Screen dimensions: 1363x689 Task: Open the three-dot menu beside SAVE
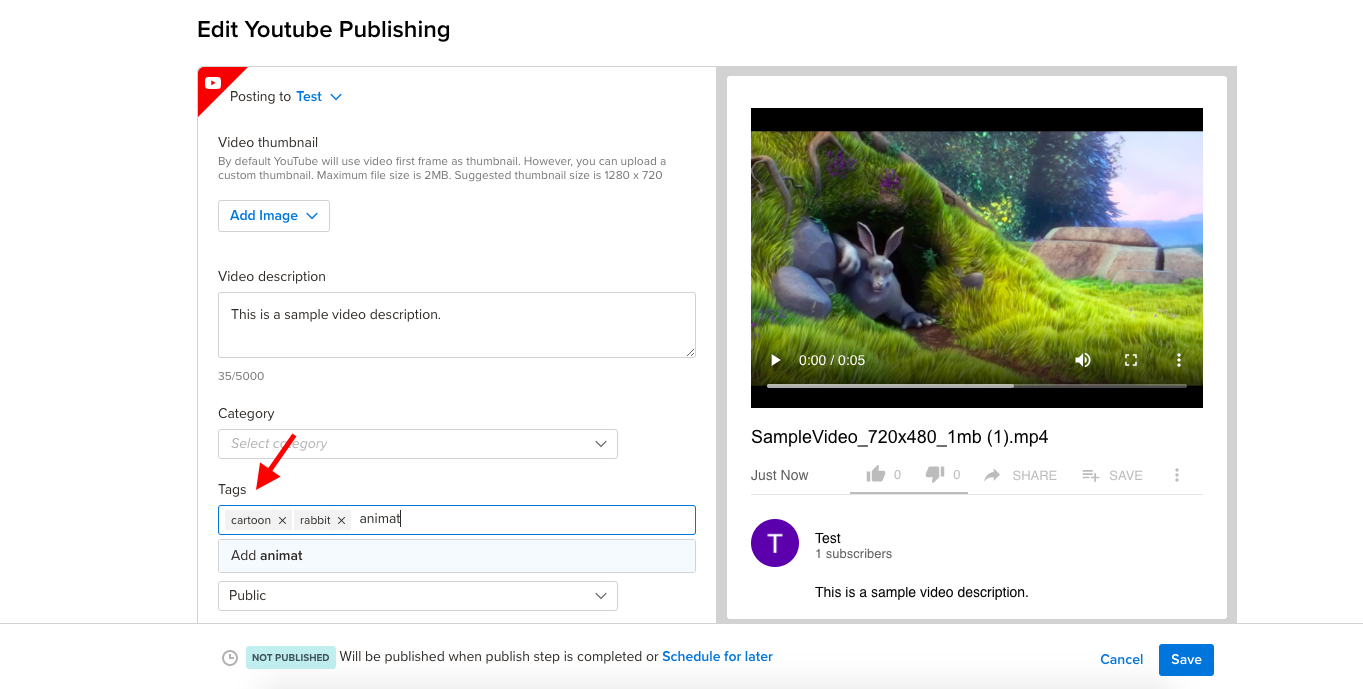[1177, 475]
